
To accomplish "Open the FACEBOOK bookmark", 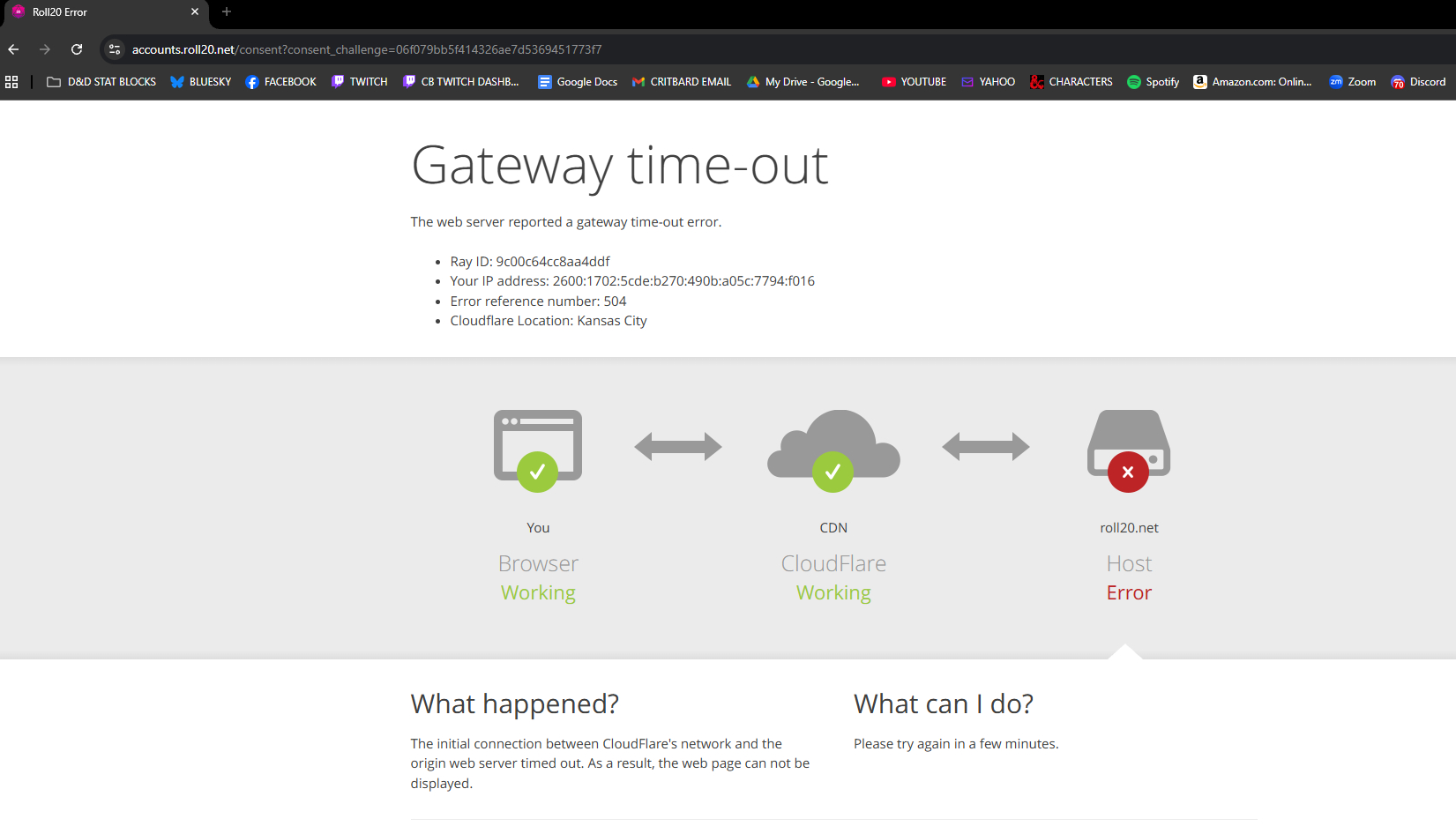I will (280, 82).
